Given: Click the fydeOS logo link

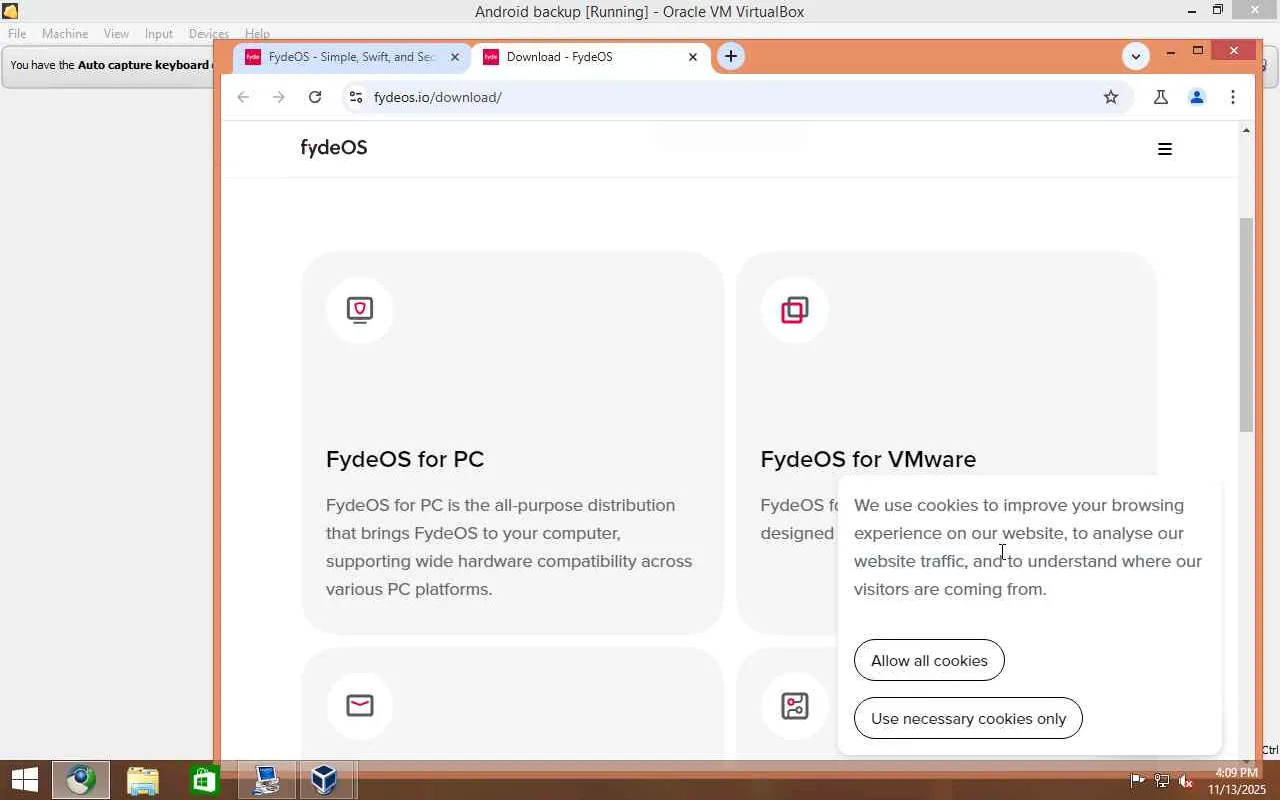Looking at the screenshot, I should [x=334, y=148].
